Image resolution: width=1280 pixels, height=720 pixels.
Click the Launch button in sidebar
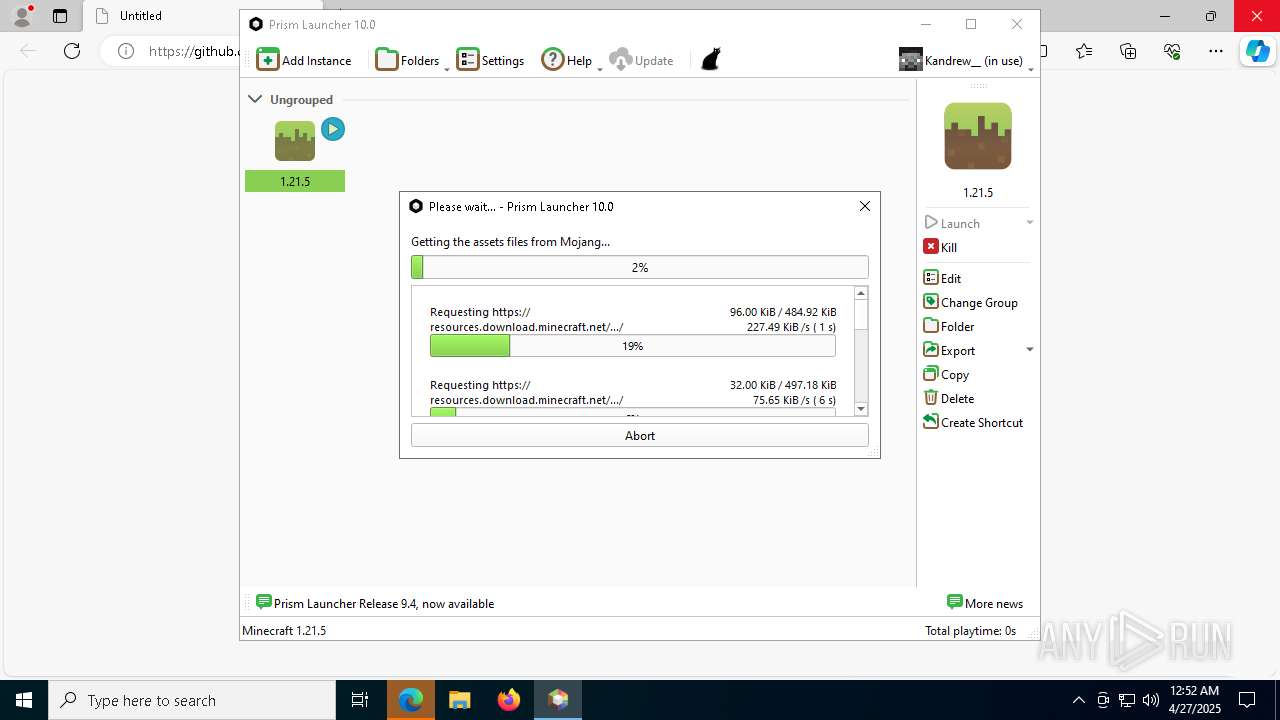(x=952, y=223)
